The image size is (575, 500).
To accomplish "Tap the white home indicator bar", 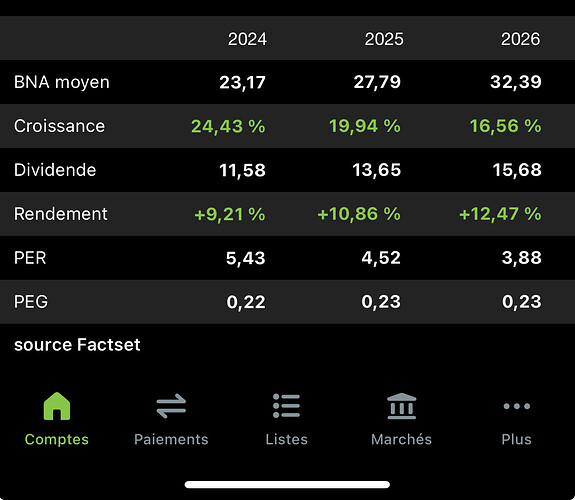I will tap(287, 485).
